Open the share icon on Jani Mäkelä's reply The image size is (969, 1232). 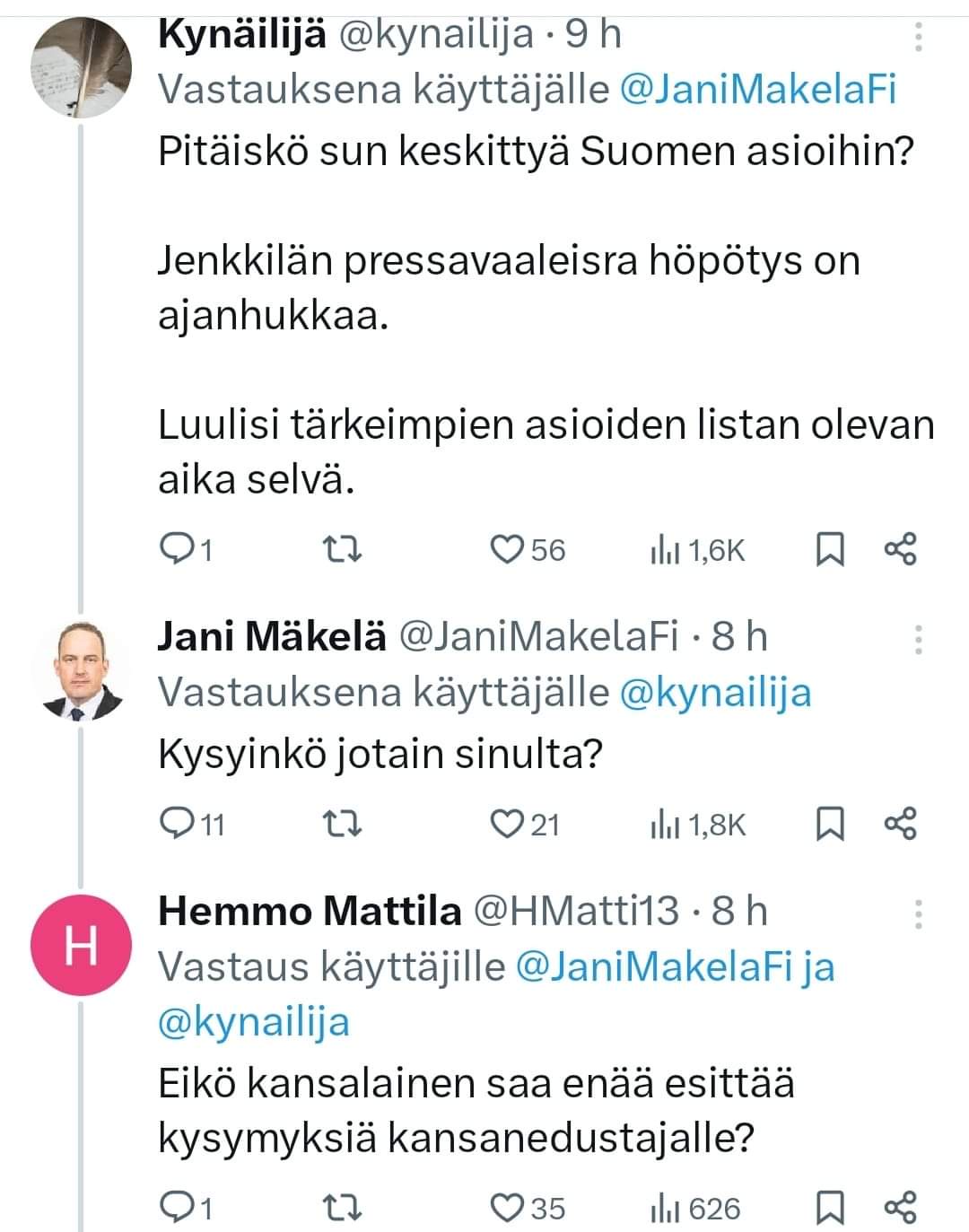click(x=902, y=825)
